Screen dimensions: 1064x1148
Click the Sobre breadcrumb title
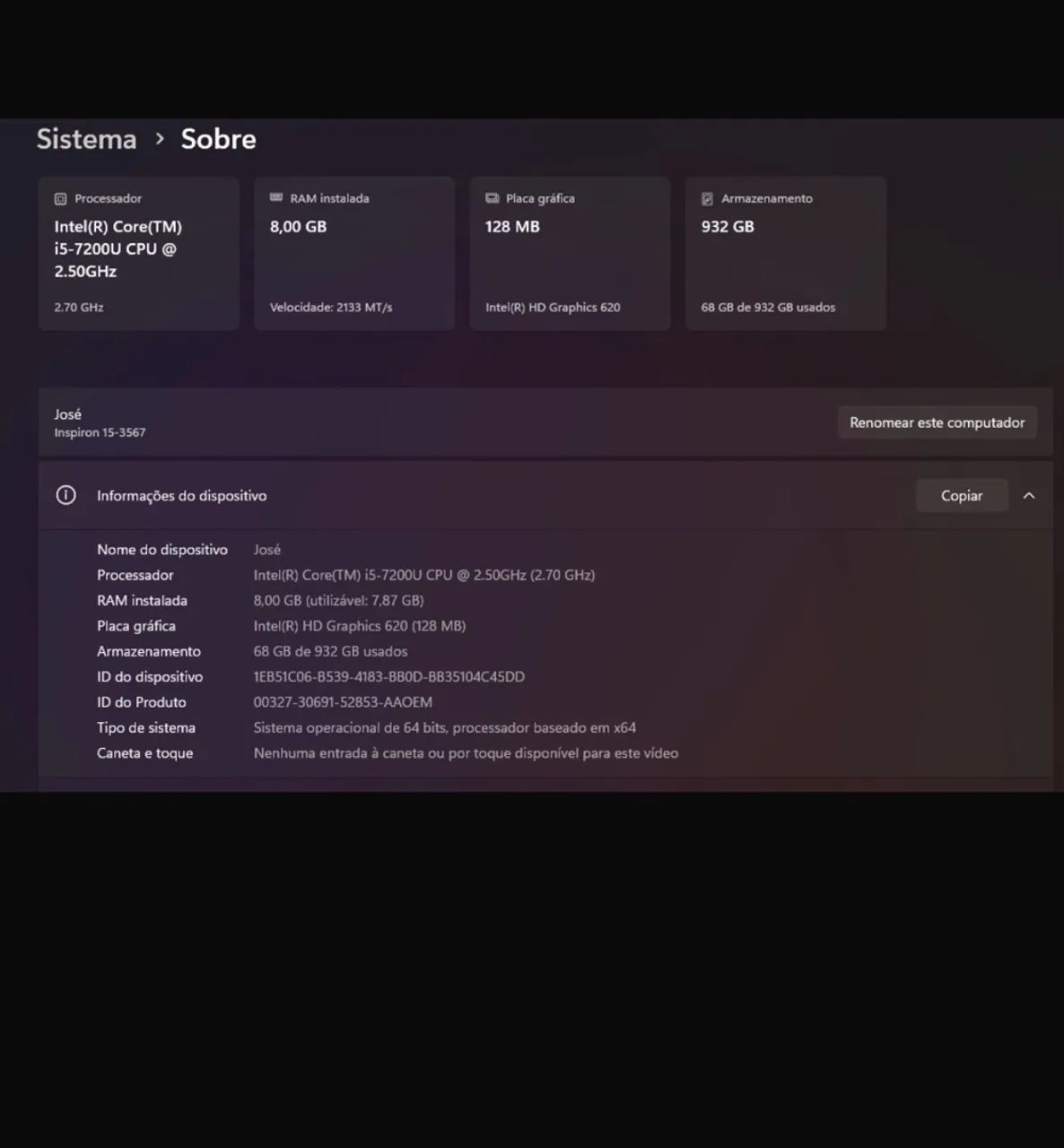[218, 139]
